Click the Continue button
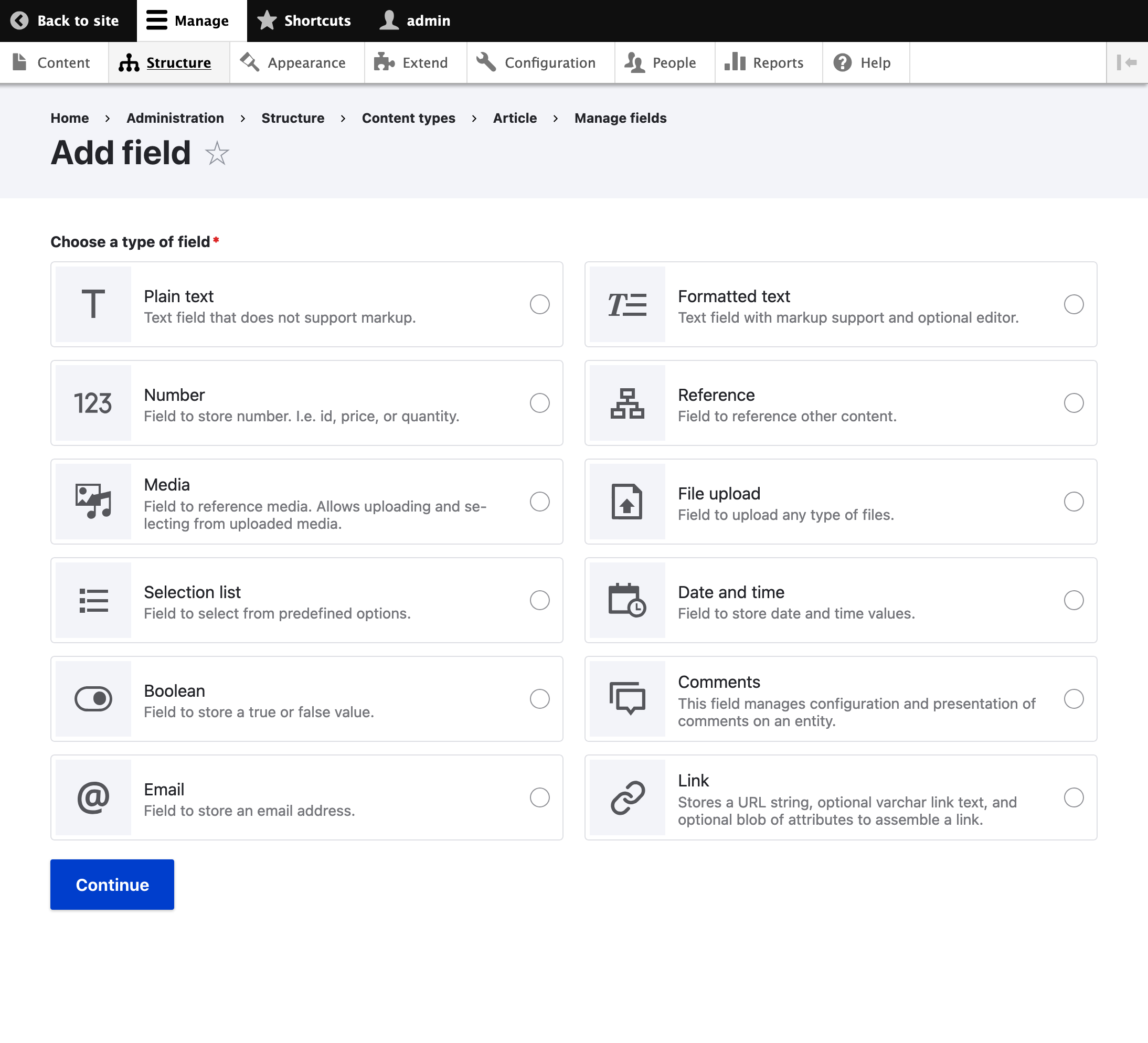This screenshot has width=1148, height=1043. tap(112, 884)
